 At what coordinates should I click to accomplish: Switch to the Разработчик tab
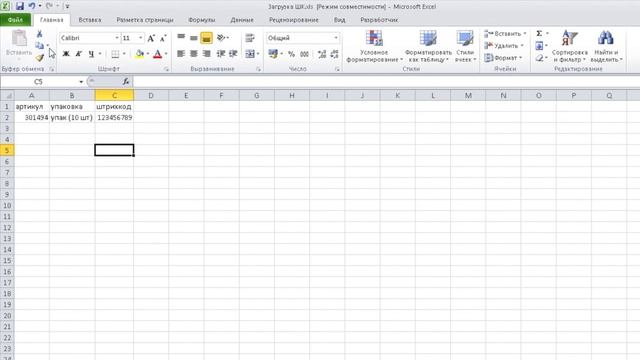pos(379,20)
